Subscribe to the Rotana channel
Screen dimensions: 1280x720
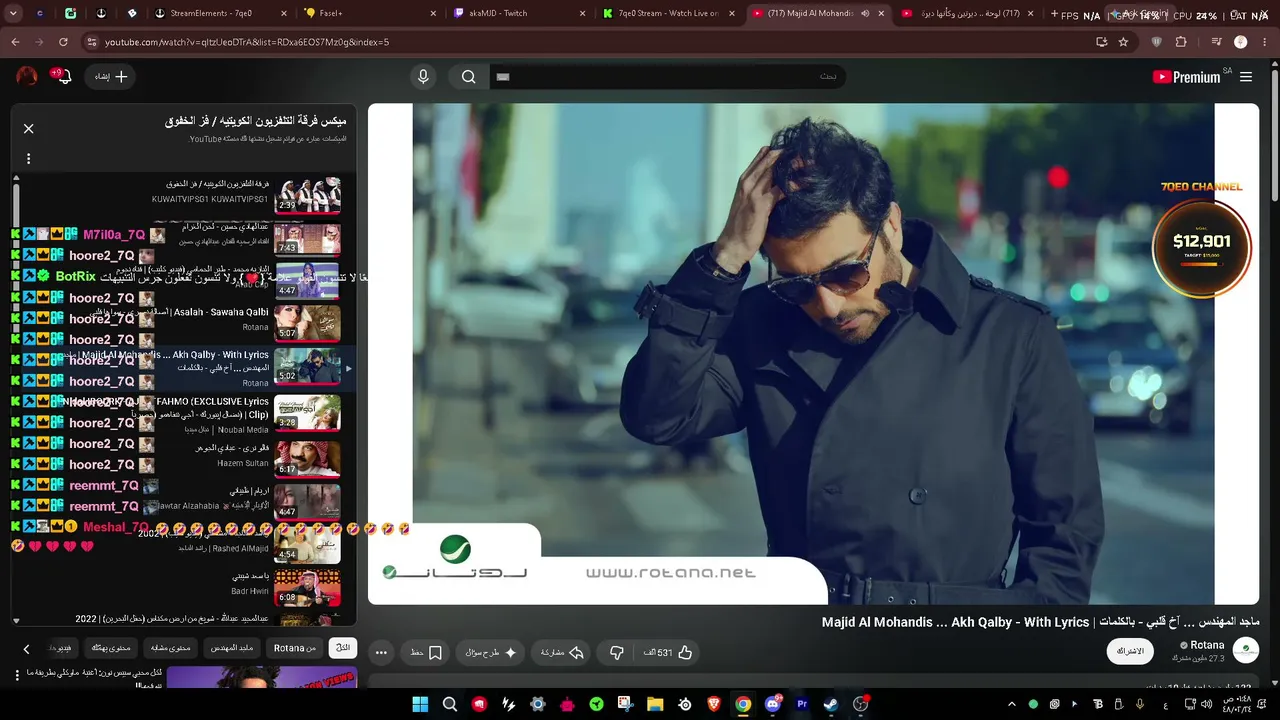1130,651
